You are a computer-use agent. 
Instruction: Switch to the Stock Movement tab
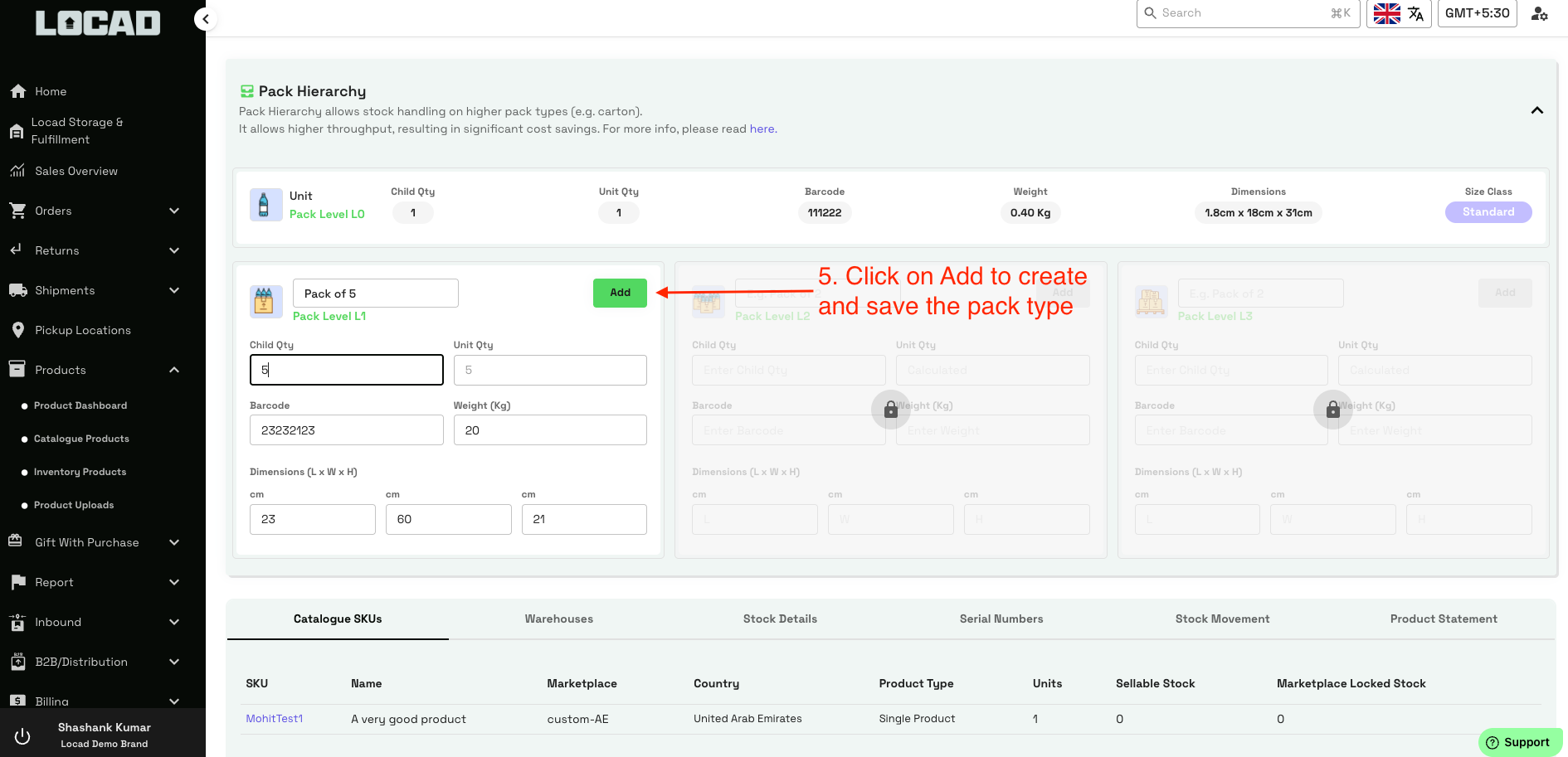[x=1222, y=619]
